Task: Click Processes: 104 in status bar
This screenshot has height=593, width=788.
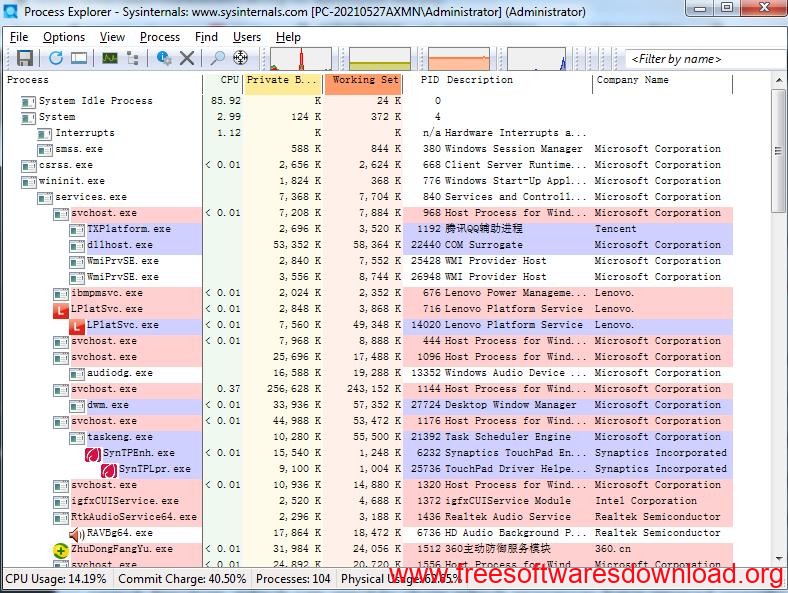Action: pos(293,579)
